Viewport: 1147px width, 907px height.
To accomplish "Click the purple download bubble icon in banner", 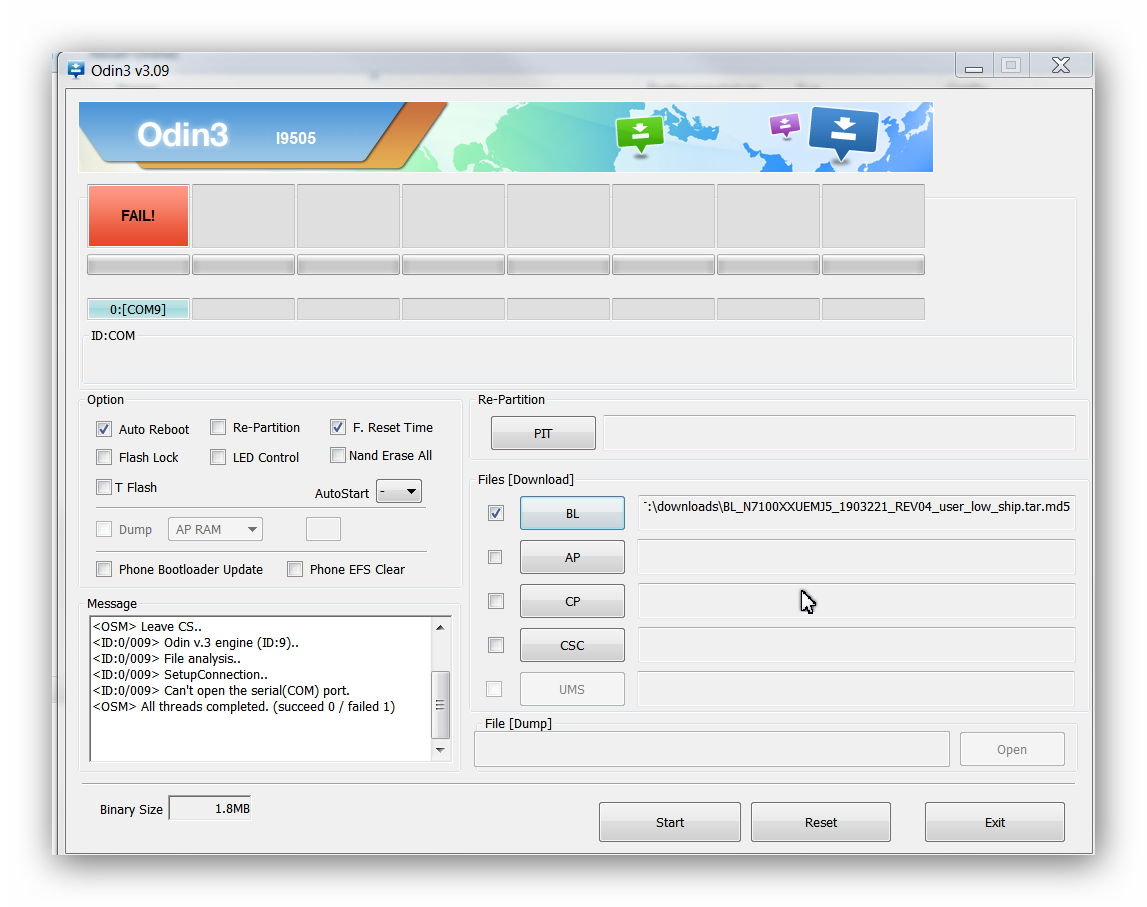I will [784, 125].
